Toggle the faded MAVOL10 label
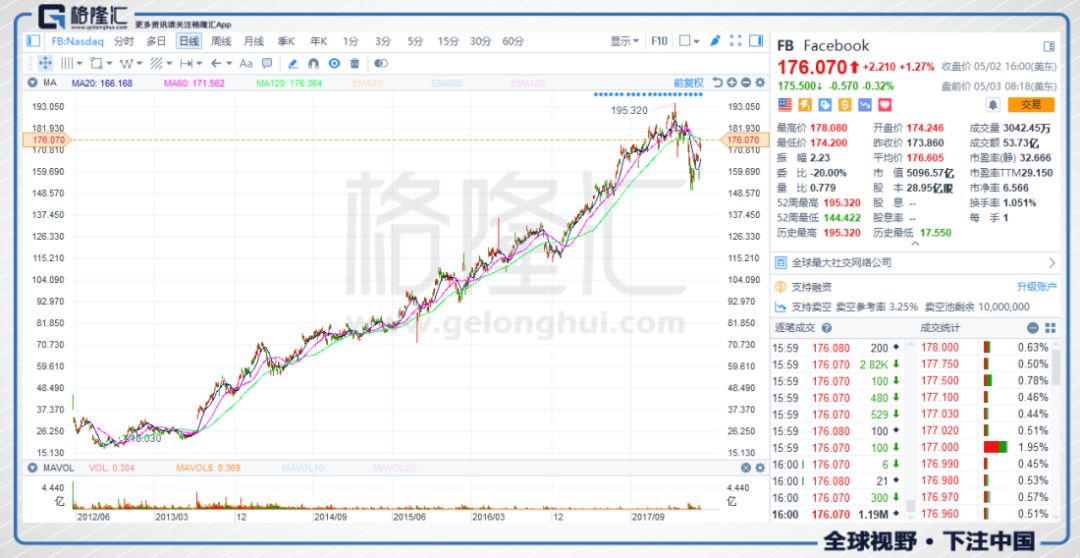This screenshot has width=1080, height=558. tap(306, 468)
